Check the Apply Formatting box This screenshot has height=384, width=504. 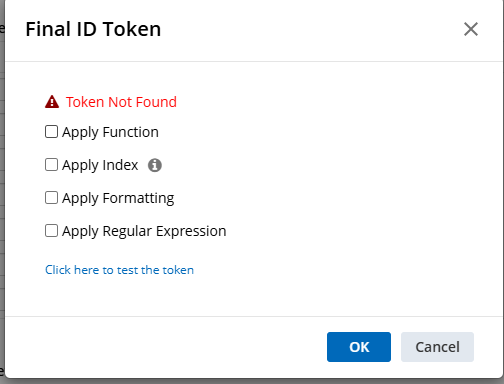[51, 198]
